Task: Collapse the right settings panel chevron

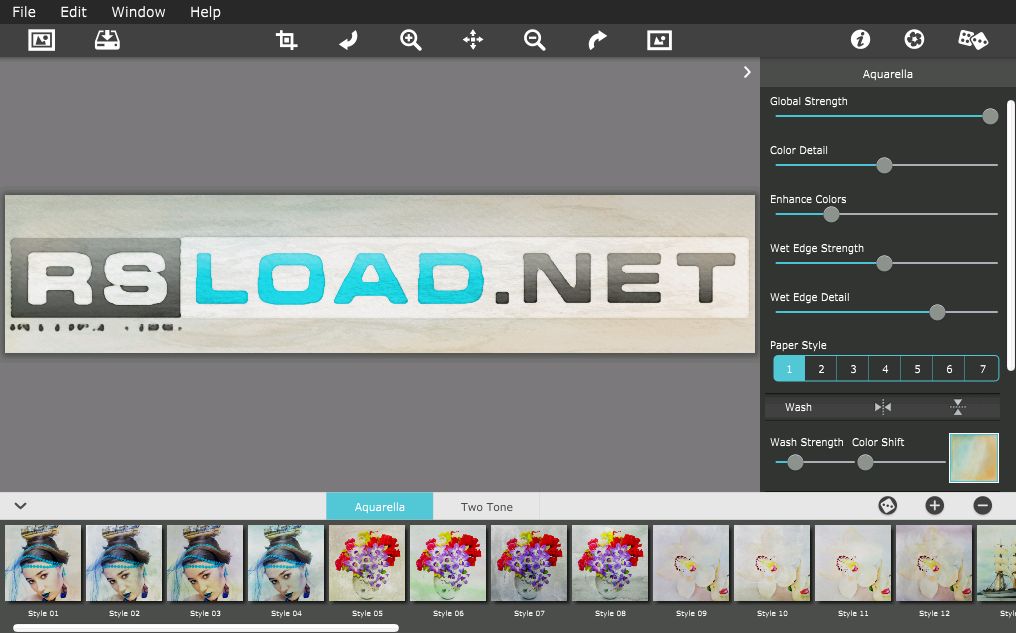Action: point(747,72)
